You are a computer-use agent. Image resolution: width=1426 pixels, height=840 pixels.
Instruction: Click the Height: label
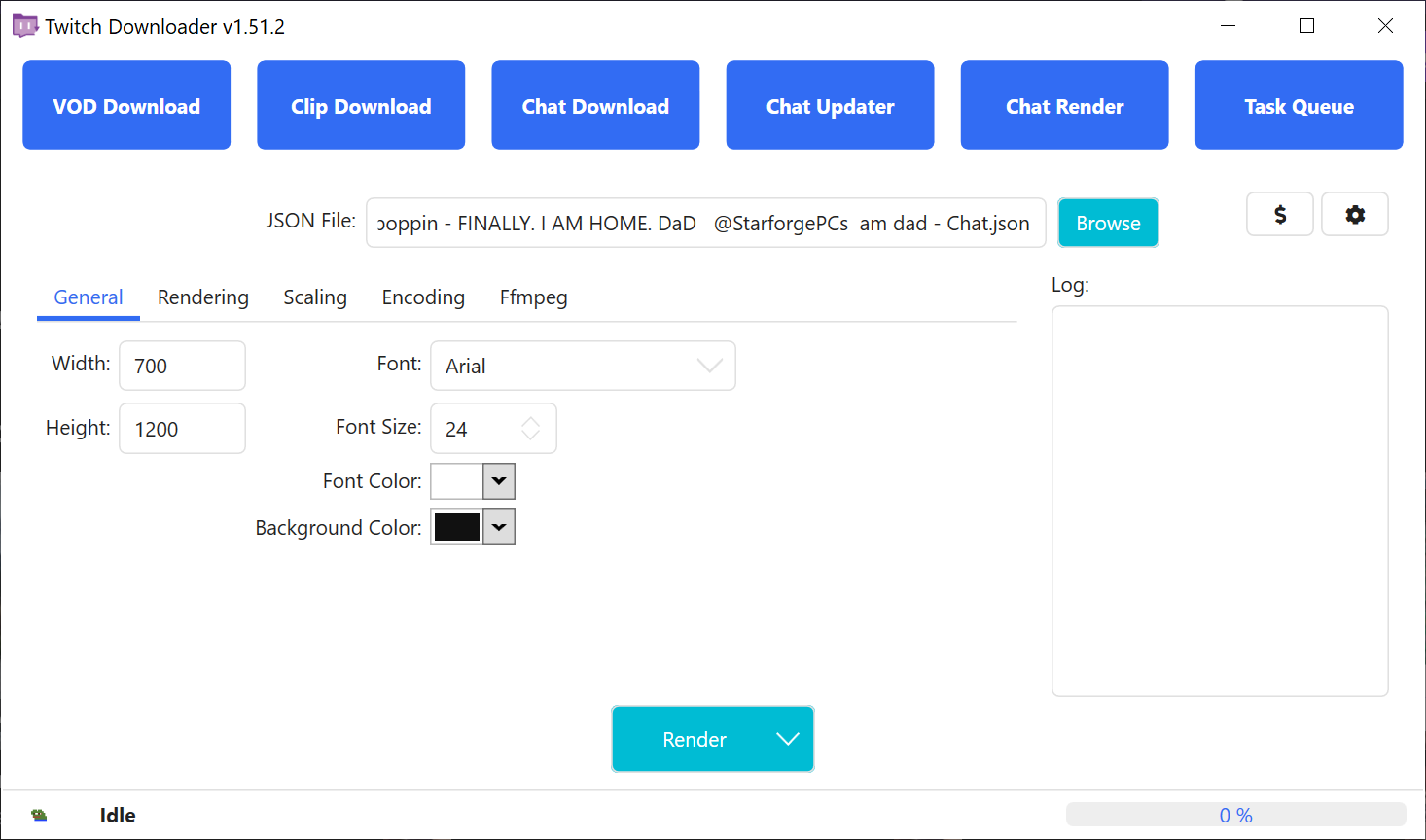pyautogui.click(x=78, y=428)
